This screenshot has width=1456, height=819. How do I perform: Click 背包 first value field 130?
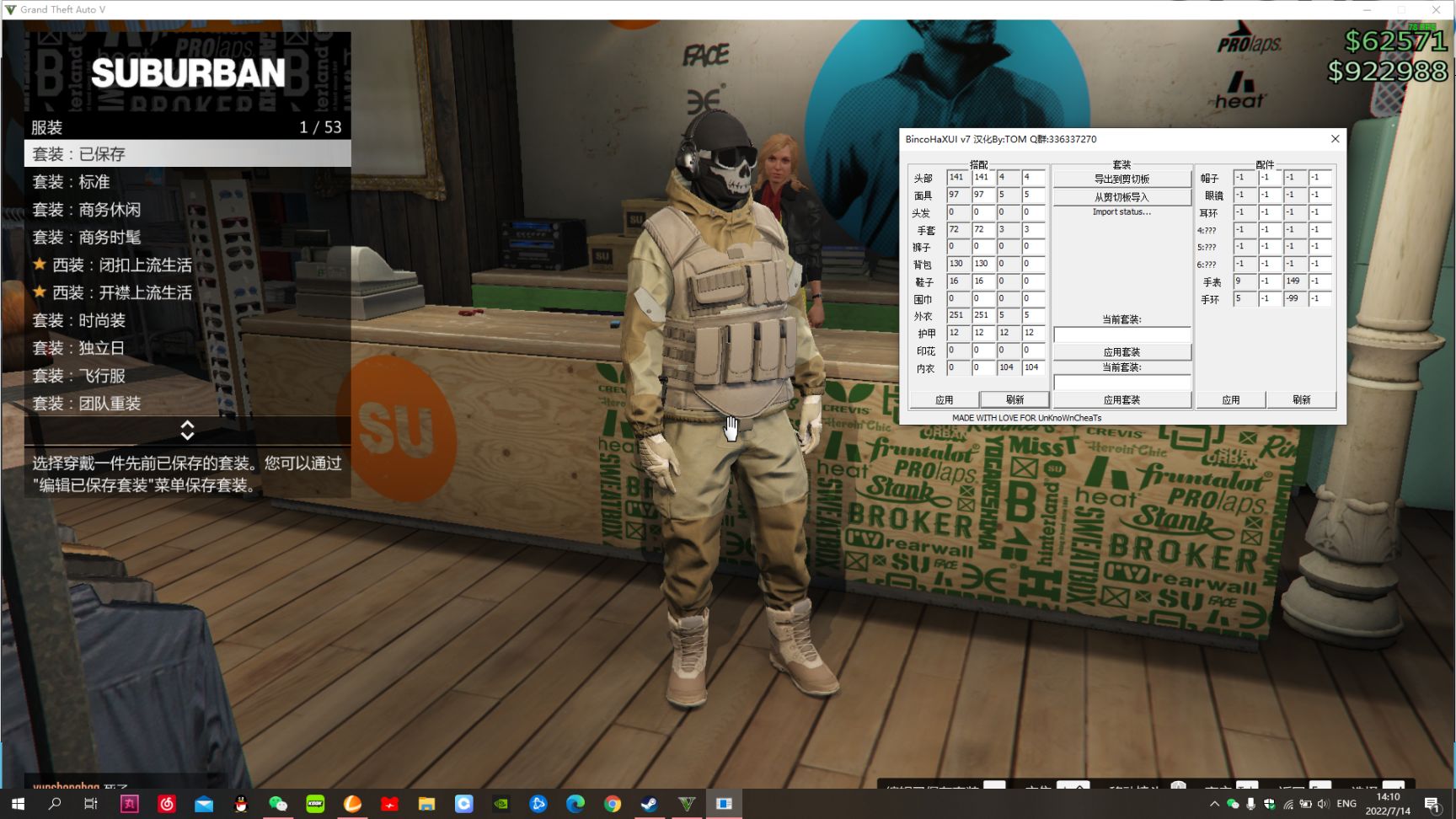click(958, 264)
